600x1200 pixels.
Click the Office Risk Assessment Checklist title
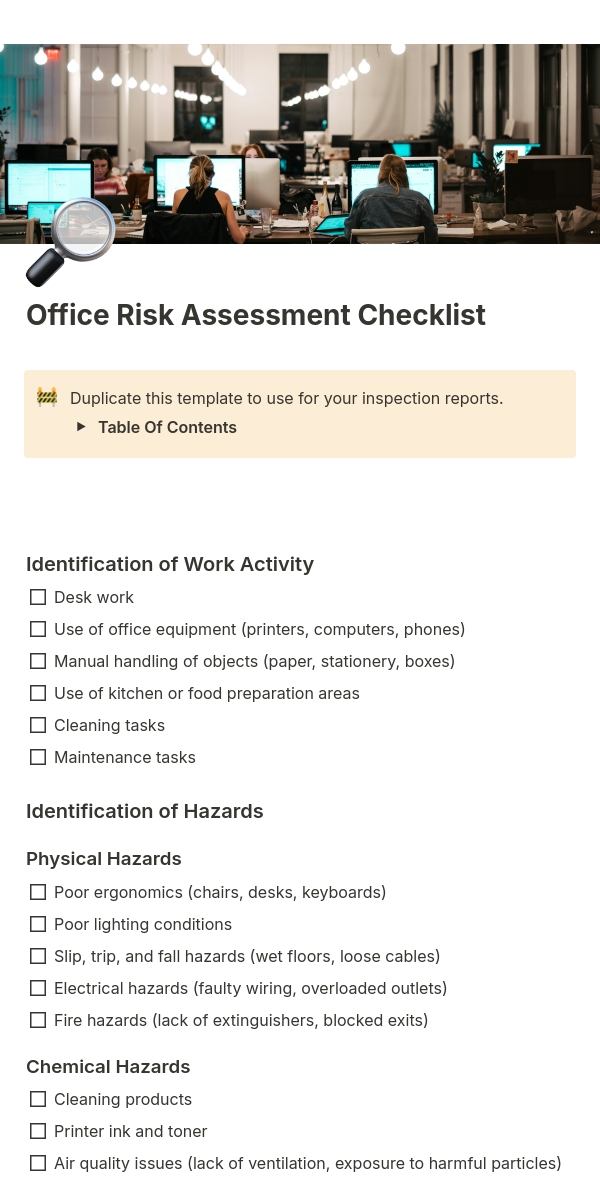point(256,315)
